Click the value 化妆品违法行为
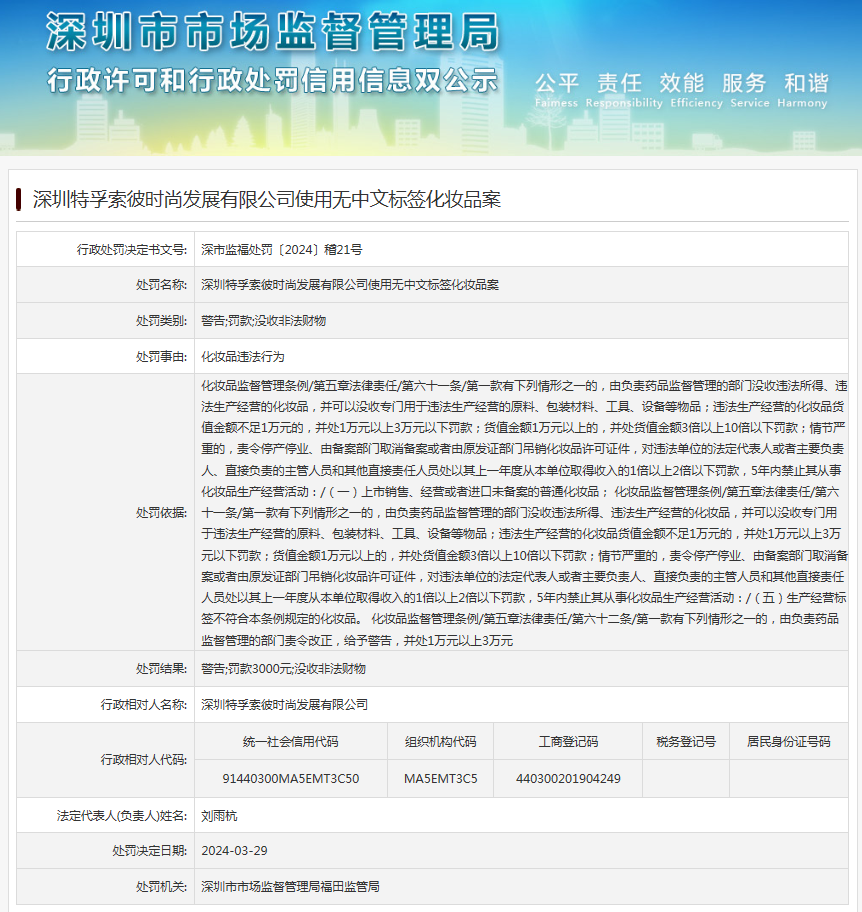This screenshot has height=912, width=862. 243,357
